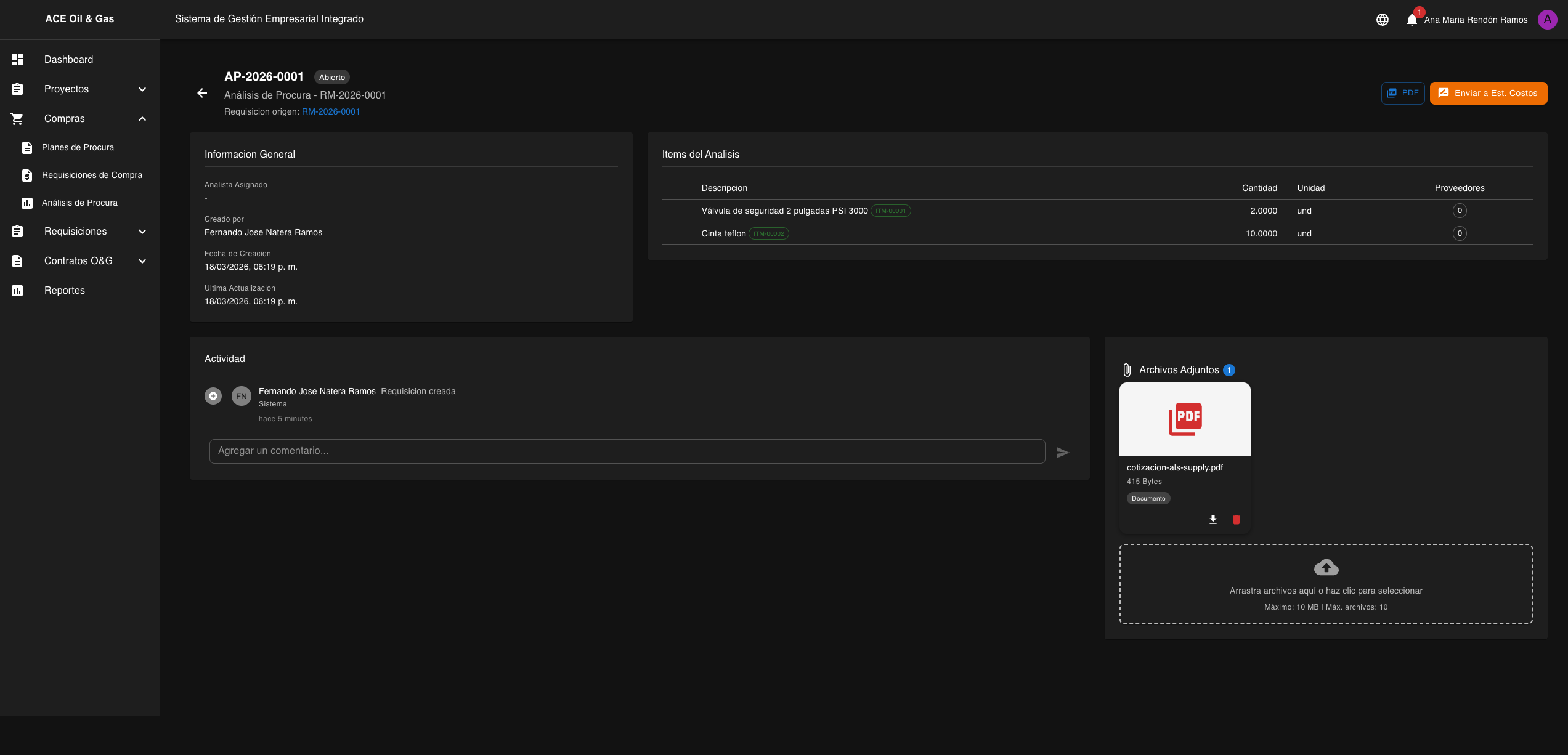1568x755 pixels.
Task: Click the cloud upload icon
Action: pyautogui.click(x=1326, y=567)
